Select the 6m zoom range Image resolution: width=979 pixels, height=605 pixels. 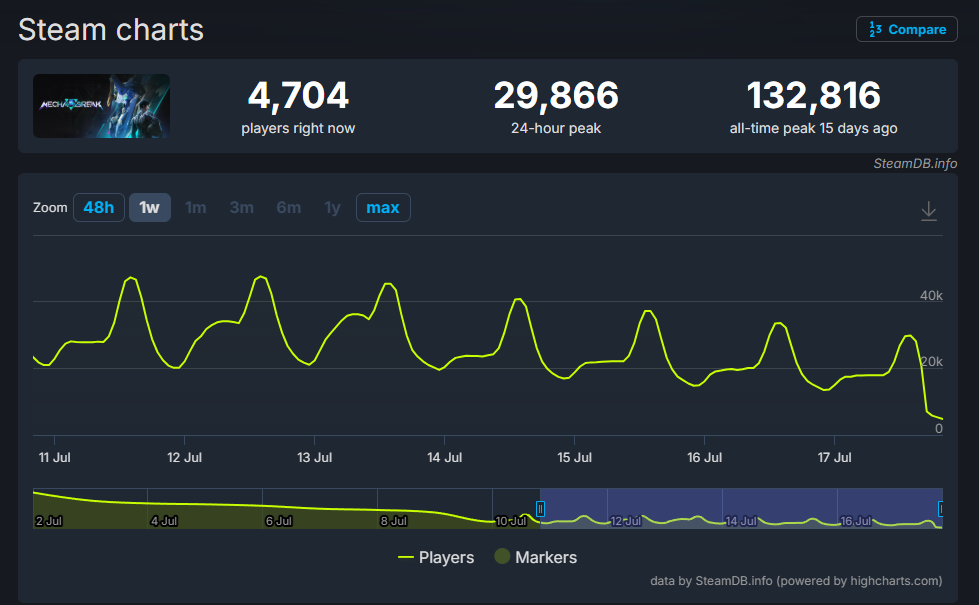[288, 207]
